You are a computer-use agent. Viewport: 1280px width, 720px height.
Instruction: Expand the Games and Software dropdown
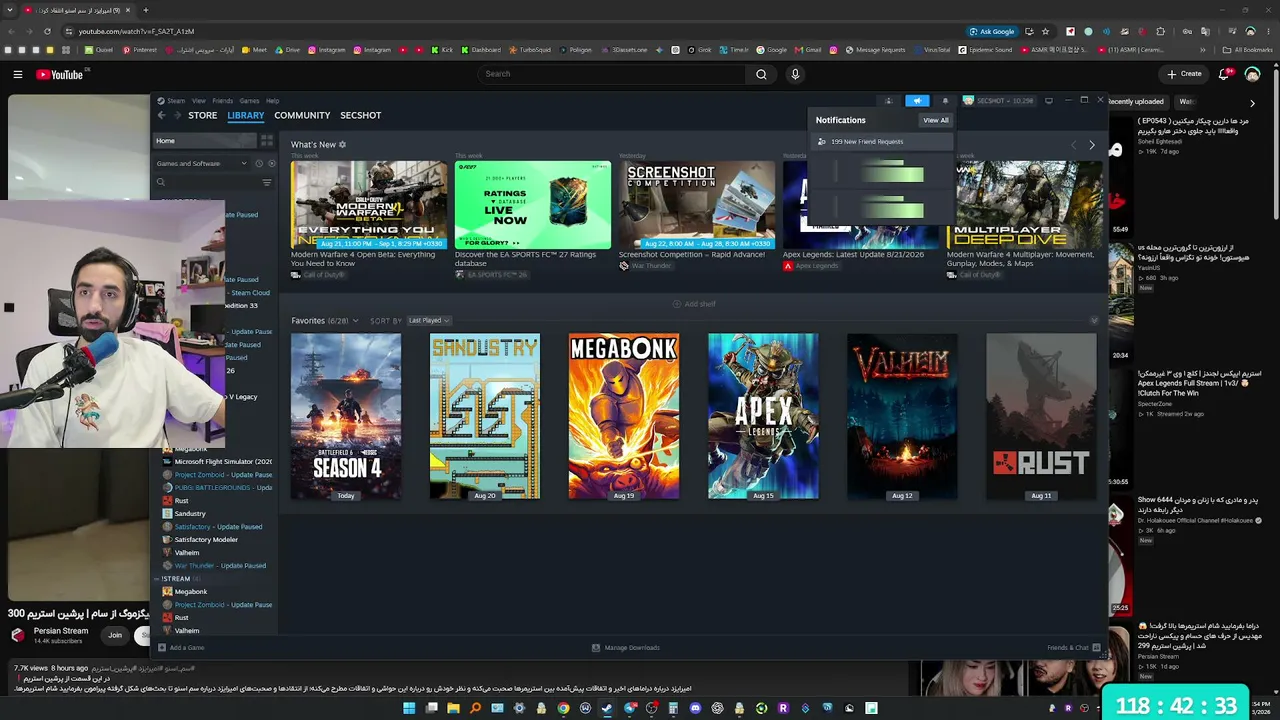click(x=201, y=163)
